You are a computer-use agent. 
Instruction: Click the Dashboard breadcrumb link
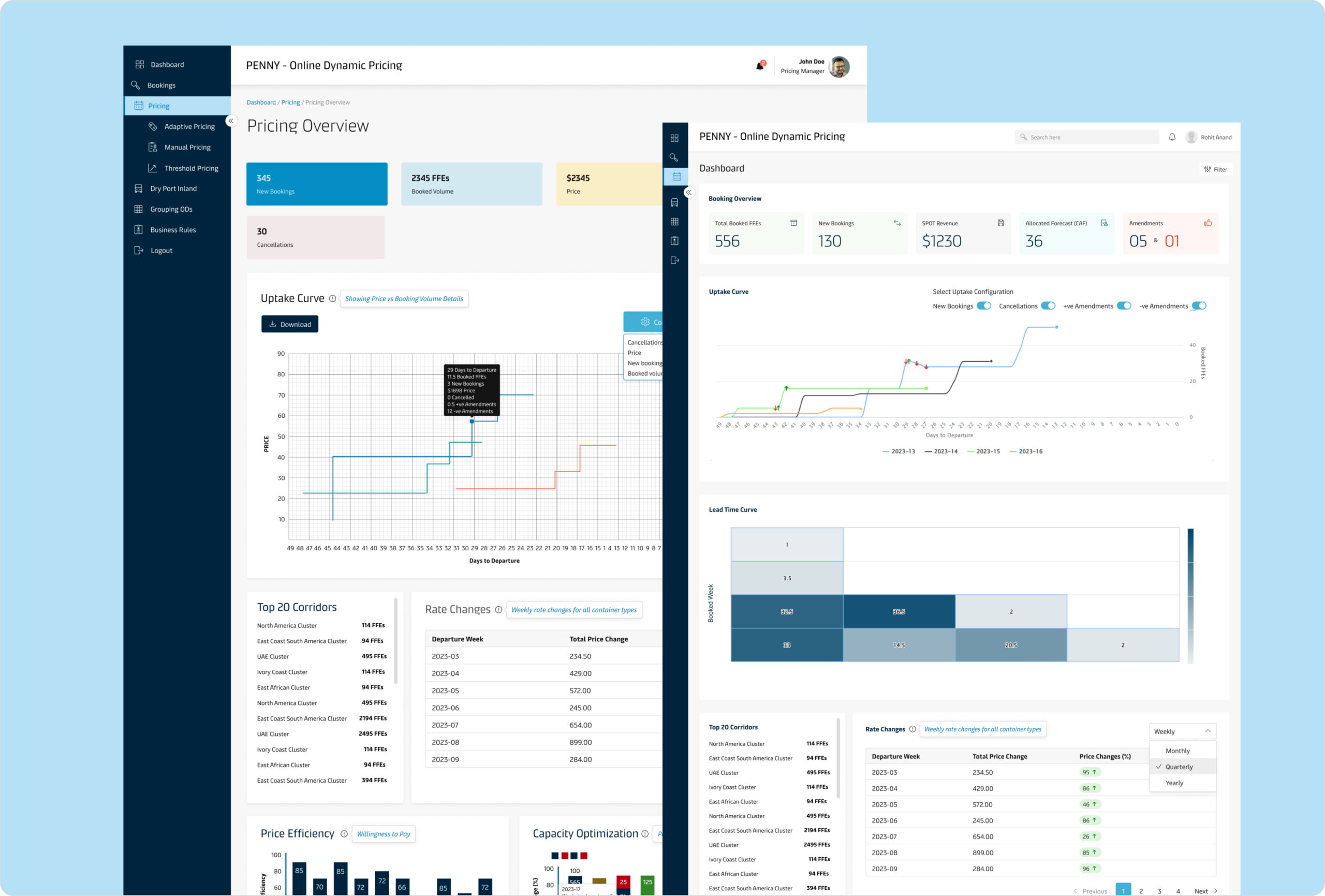tap(260, 102)
